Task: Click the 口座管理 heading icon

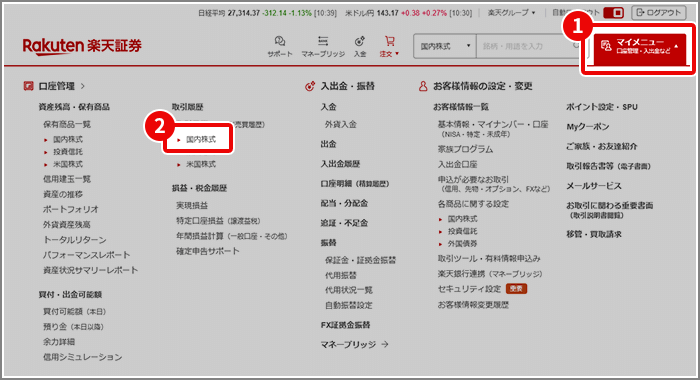Action: pos(28,86)
